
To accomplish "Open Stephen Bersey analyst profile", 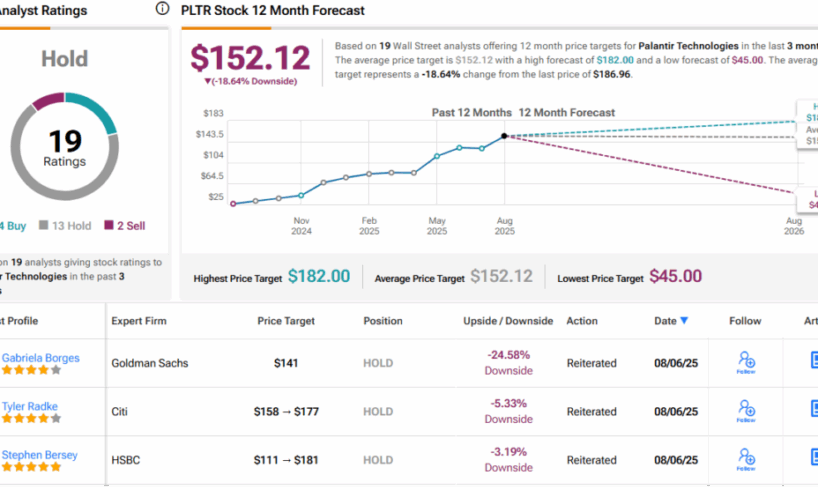I will pos(37,455).
